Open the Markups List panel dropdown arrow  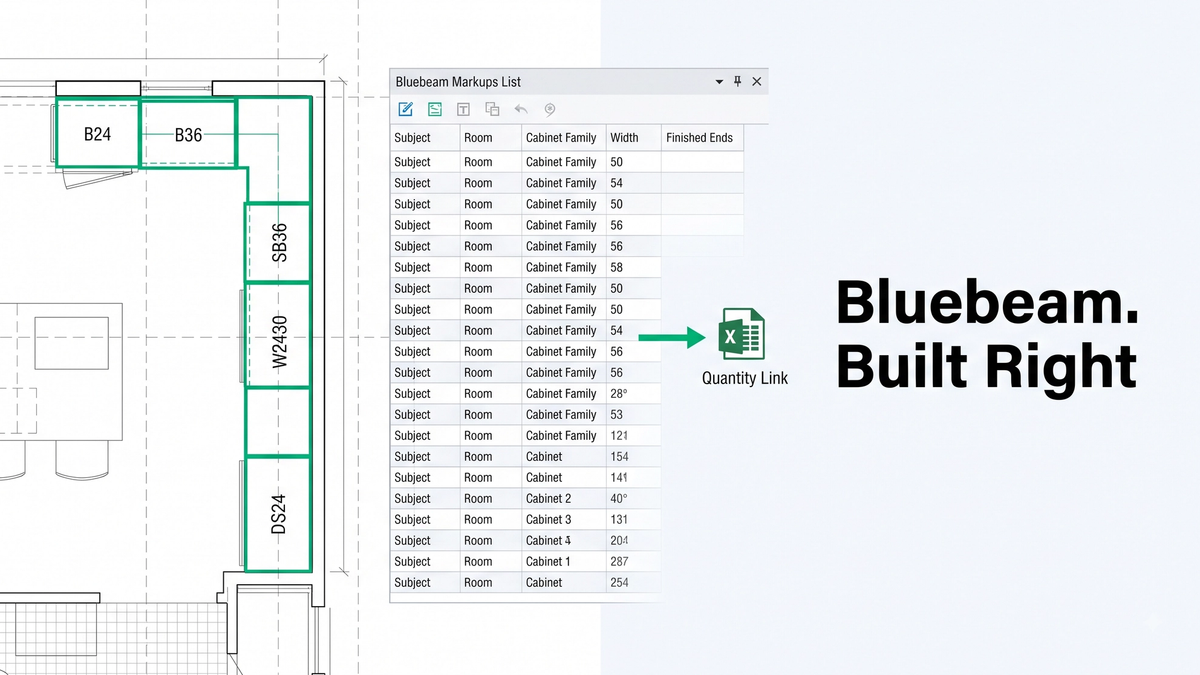[719, 82]
